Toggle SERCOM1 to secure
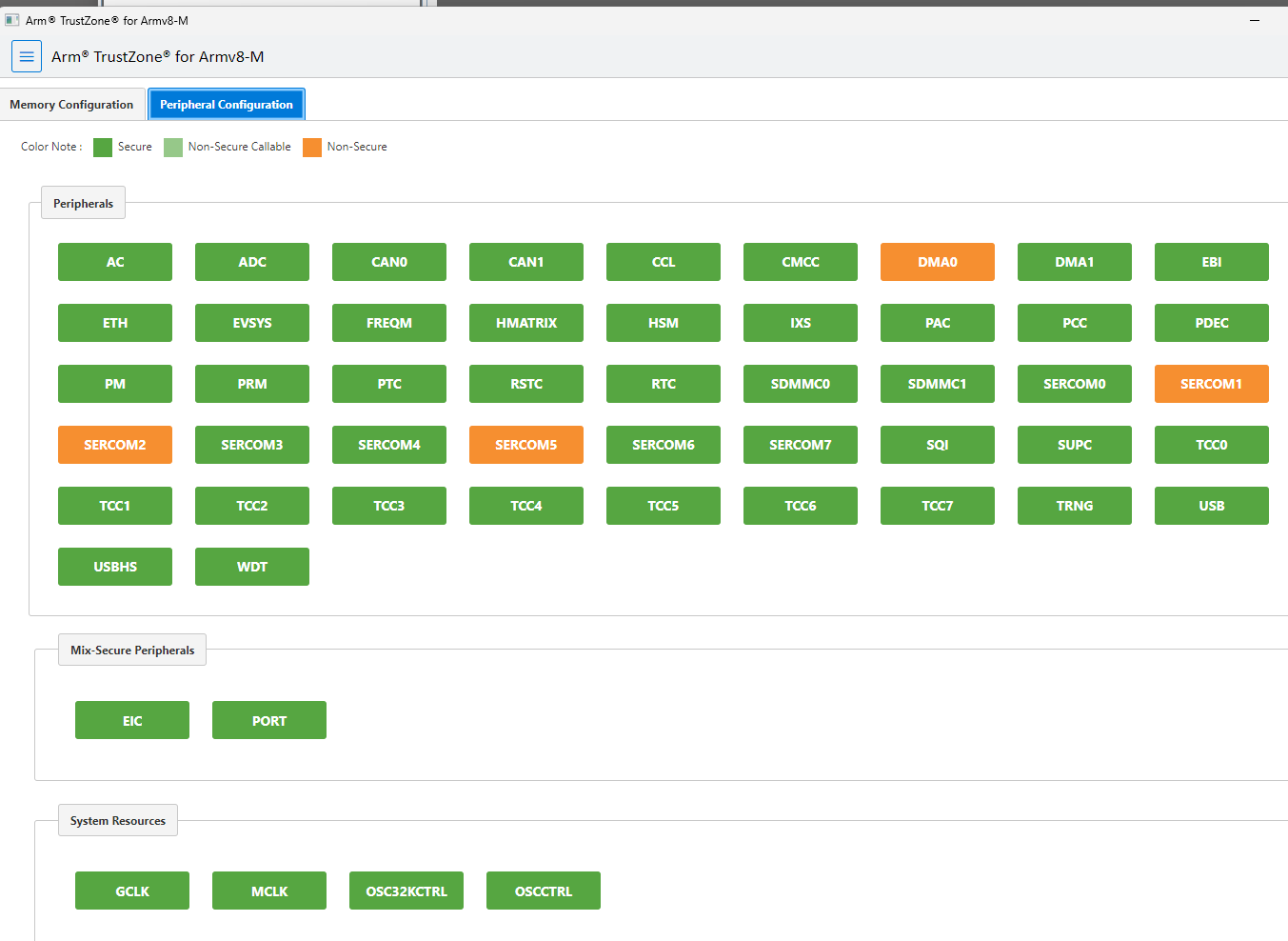This screenshot has height=941, width=1288. (1211, 384)
